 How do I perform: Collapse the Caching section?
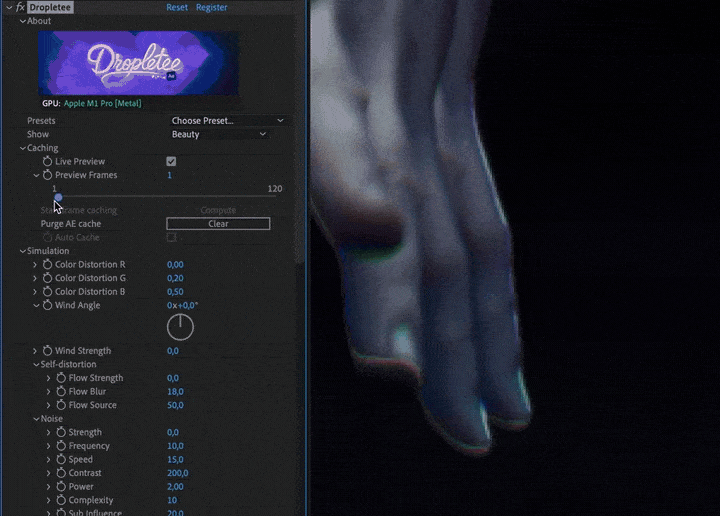pos(22,148)
